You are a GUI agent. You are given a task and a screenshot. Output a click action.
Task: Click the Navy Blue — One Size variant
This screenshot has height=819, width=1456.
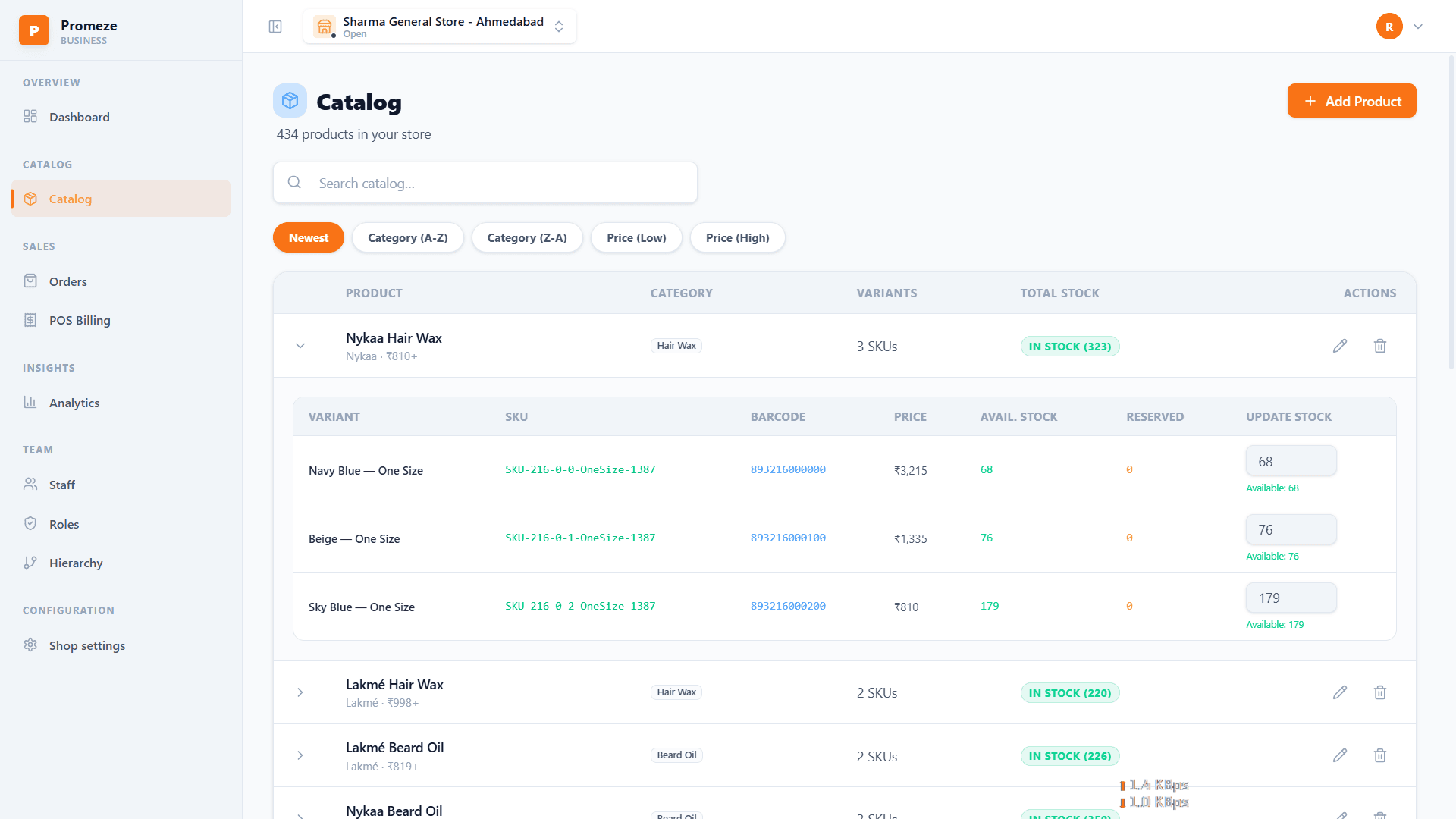tap(366, 471)
